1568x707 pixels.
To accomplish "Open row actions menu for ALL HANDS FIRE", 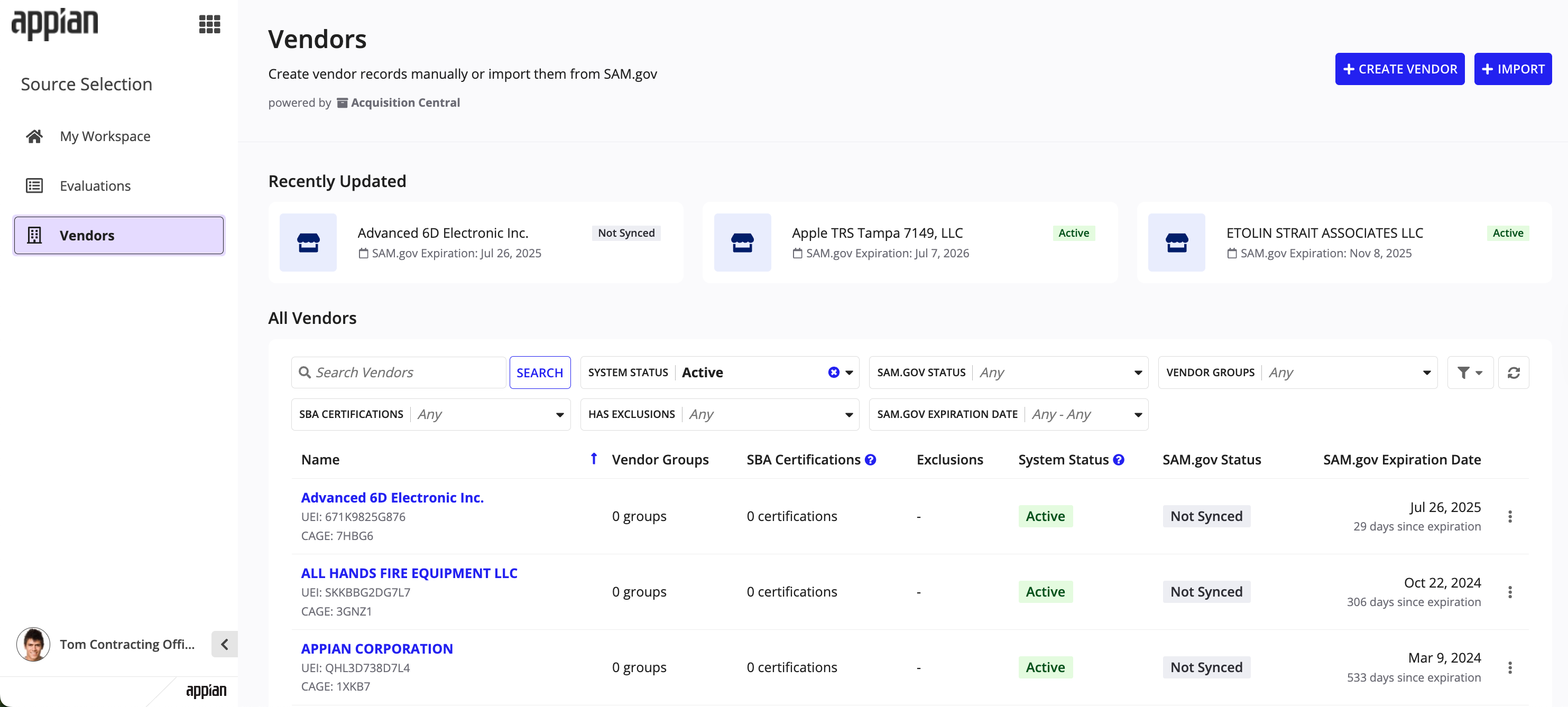I will 1509,592.
